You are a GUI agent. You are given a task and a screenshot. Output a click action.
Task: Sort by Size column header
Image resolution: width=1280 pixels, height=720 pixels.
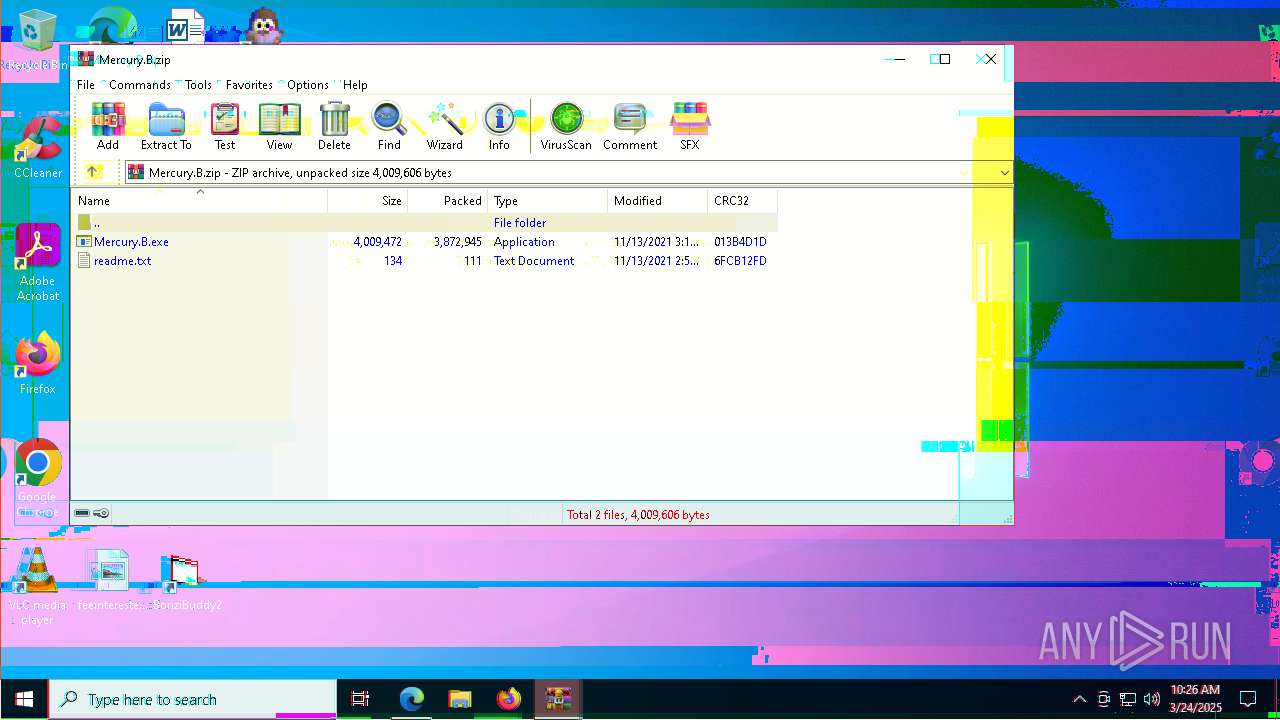pos(368,201)
